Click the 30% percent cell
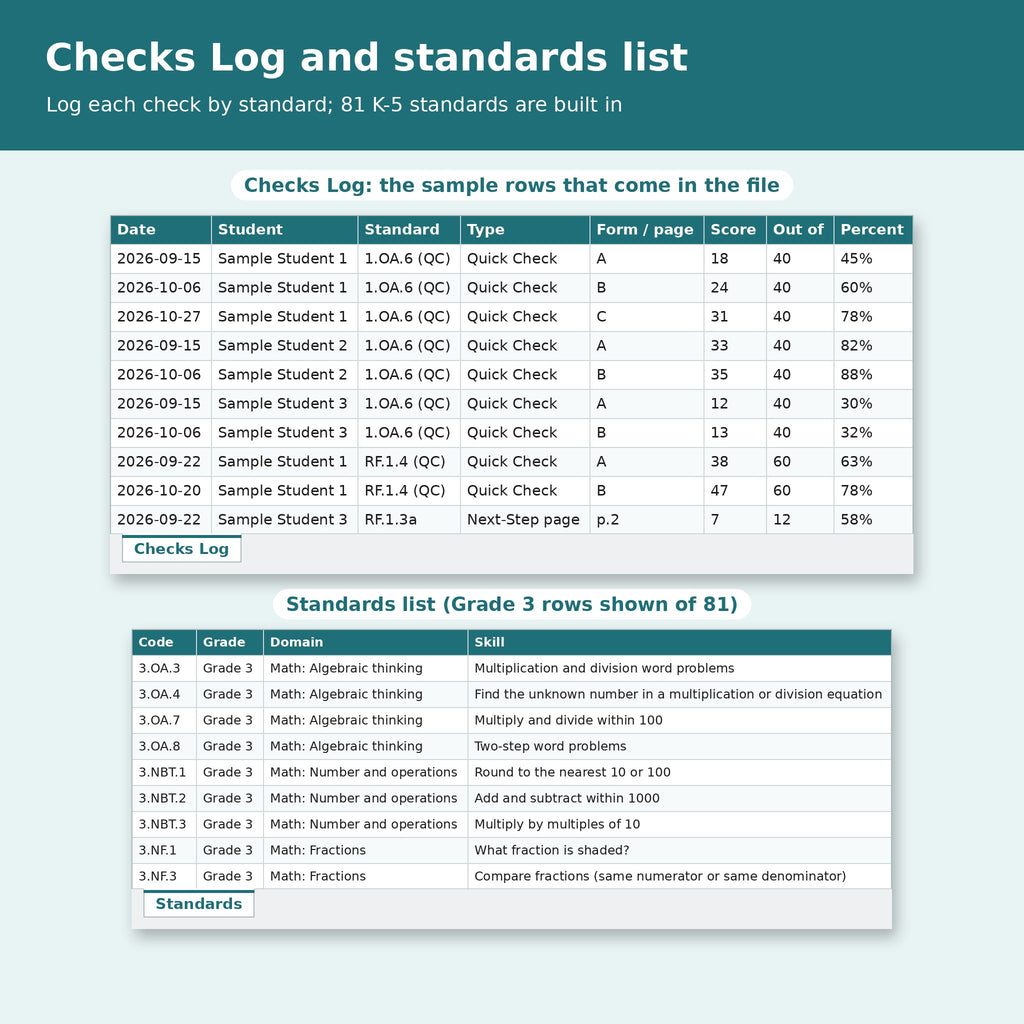 (x=873, y=404)
